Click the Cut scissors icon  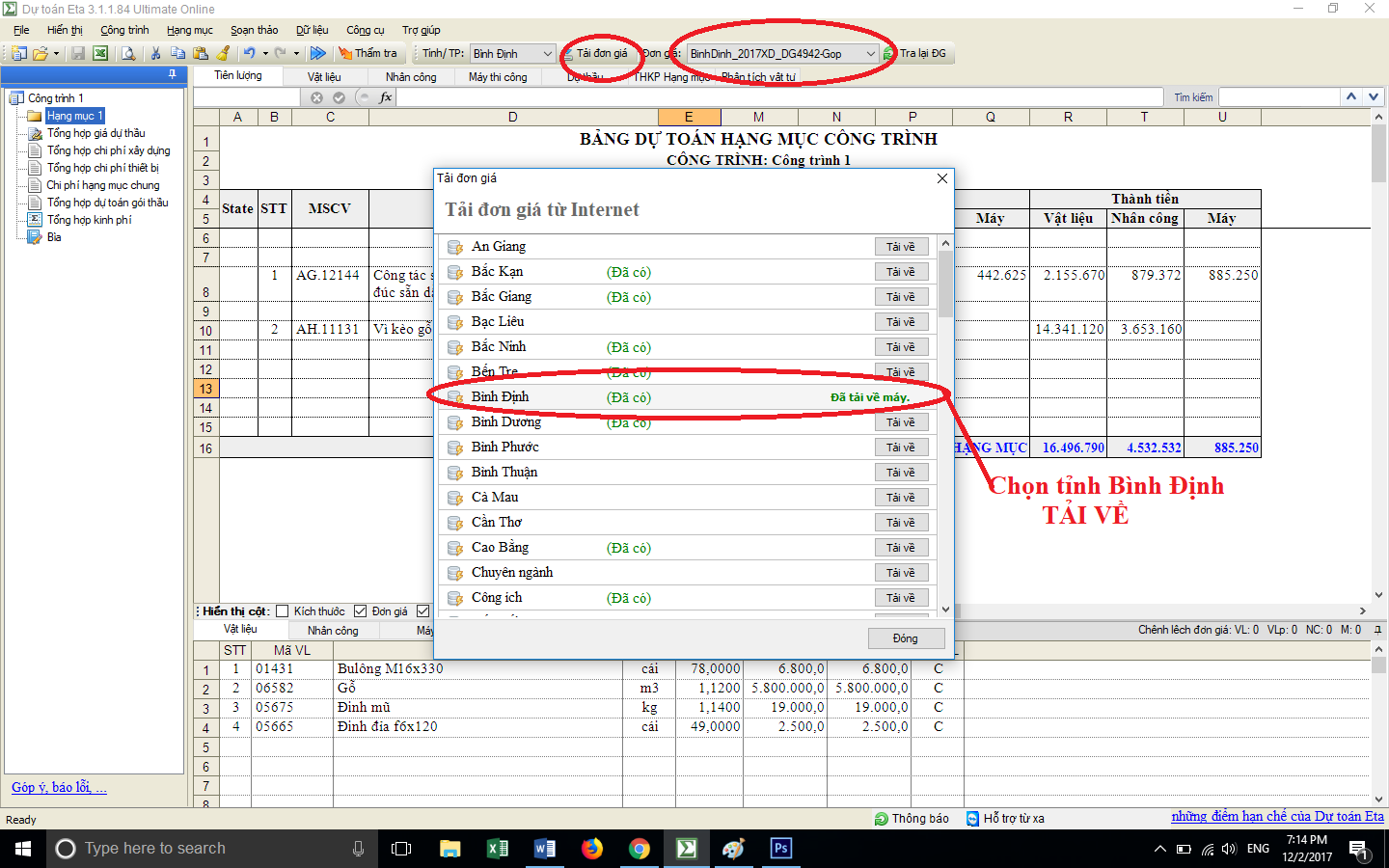(155, 54)
